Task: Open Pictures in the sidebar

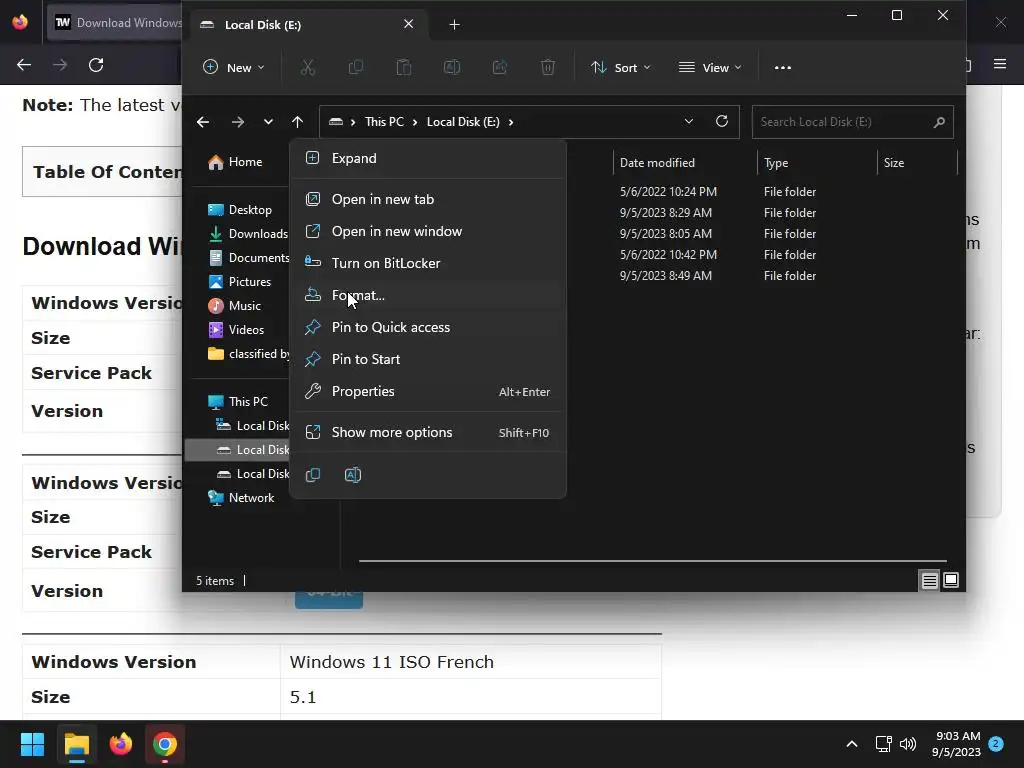Action: pyautogui.click(x=240, y=281)
